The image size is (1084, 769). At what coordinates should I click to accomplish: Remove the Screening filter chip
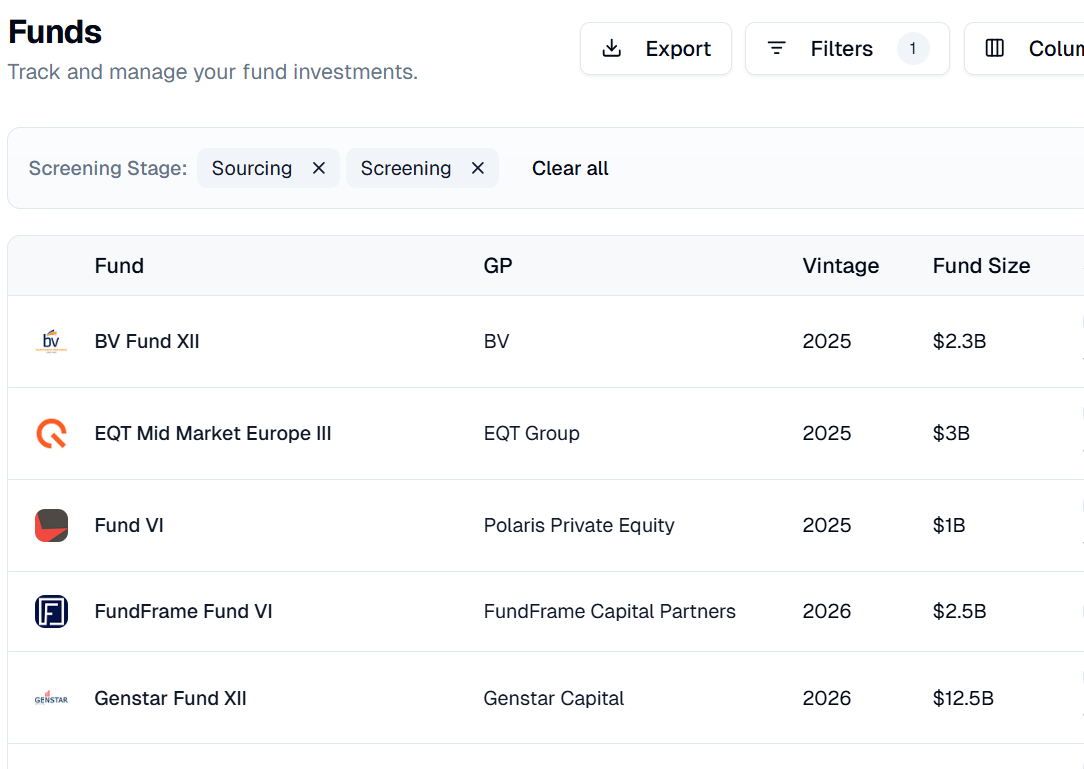478,169
